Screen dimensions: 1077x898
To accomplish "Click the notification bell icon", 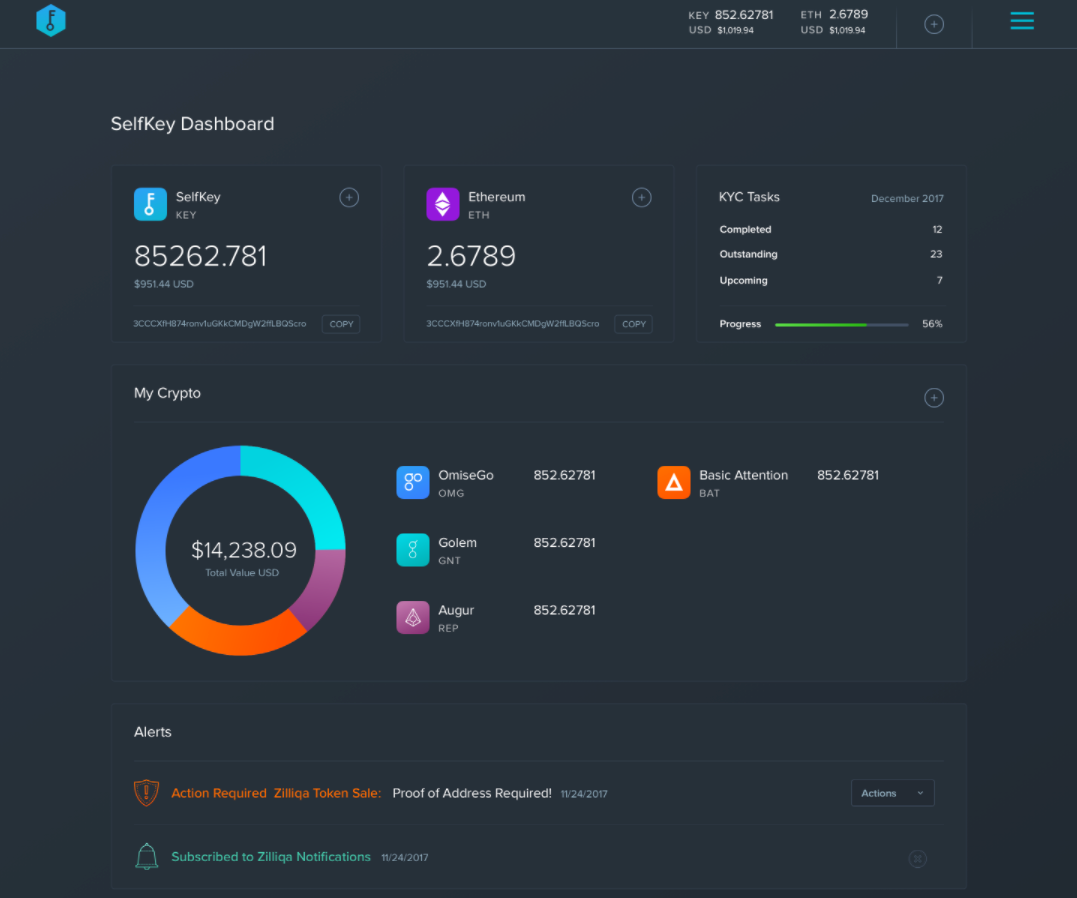I will tap(146, 857).
